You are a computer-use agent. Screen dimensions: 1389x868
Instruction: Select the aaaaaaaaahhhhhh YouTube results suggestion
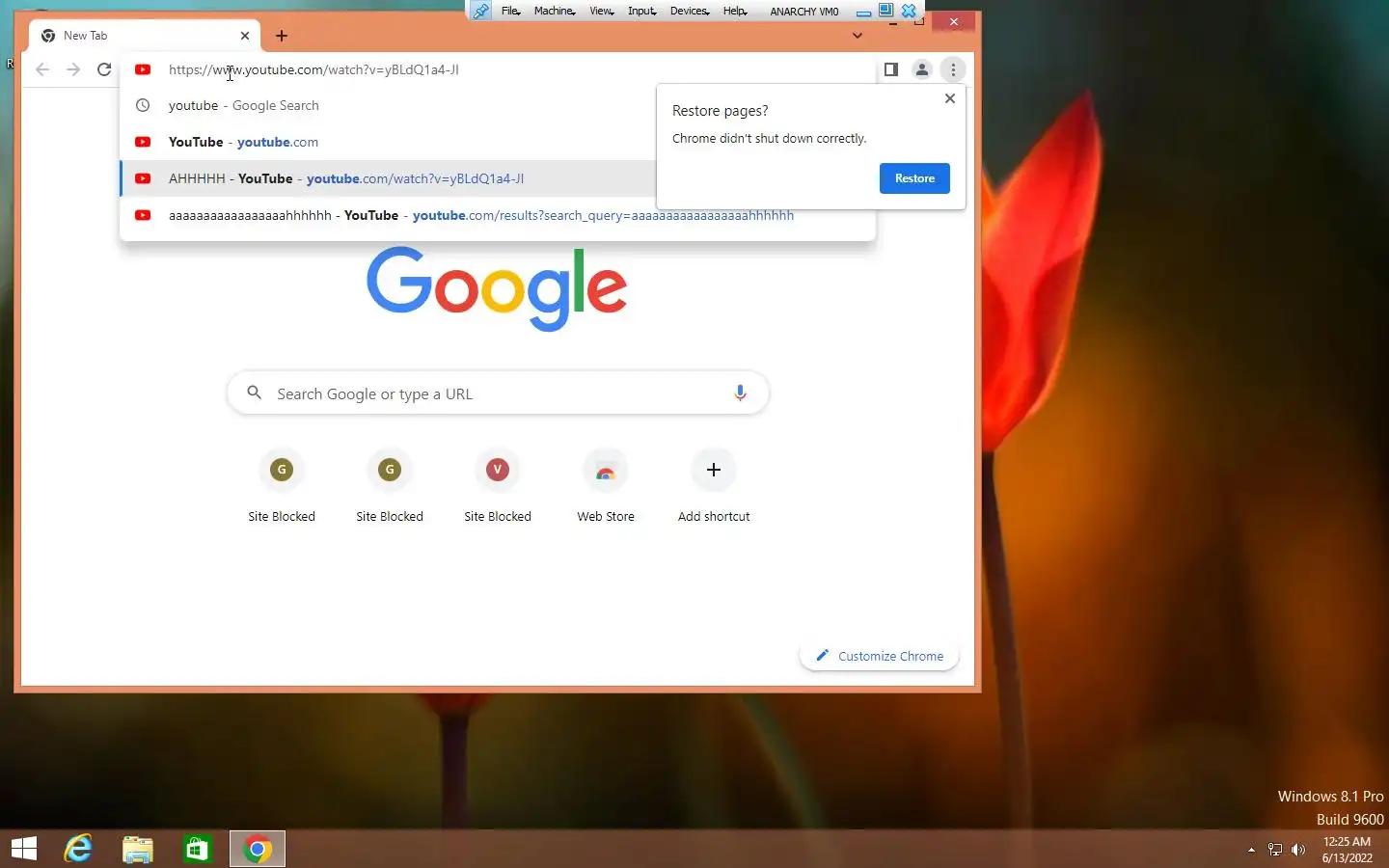[498, 215]
